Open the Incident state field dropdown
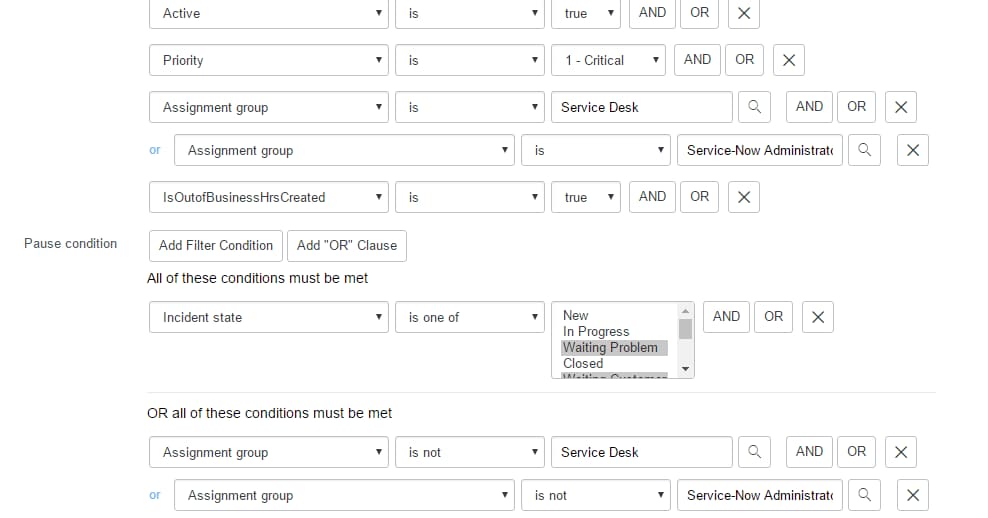988x518 pixels. click(268, 317)
